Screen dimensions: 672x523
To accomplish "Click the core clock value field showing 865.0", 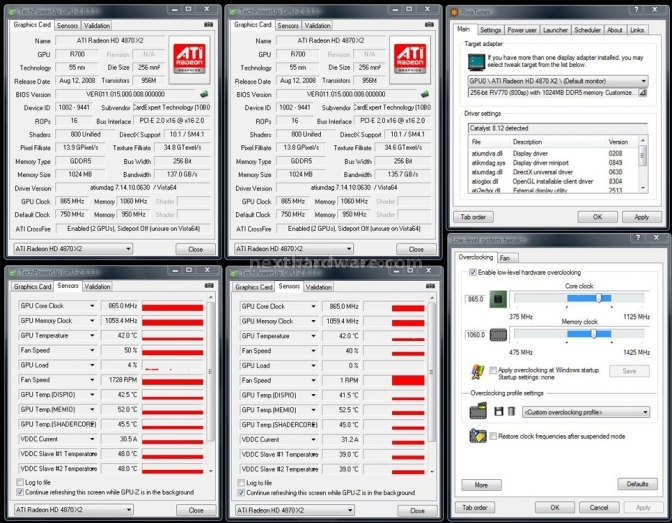I will (475, 299).
